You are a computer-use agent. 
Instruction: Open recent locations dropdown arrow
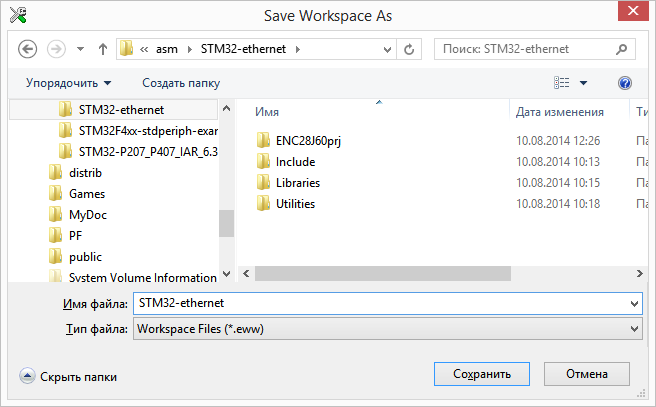point(80,49)
